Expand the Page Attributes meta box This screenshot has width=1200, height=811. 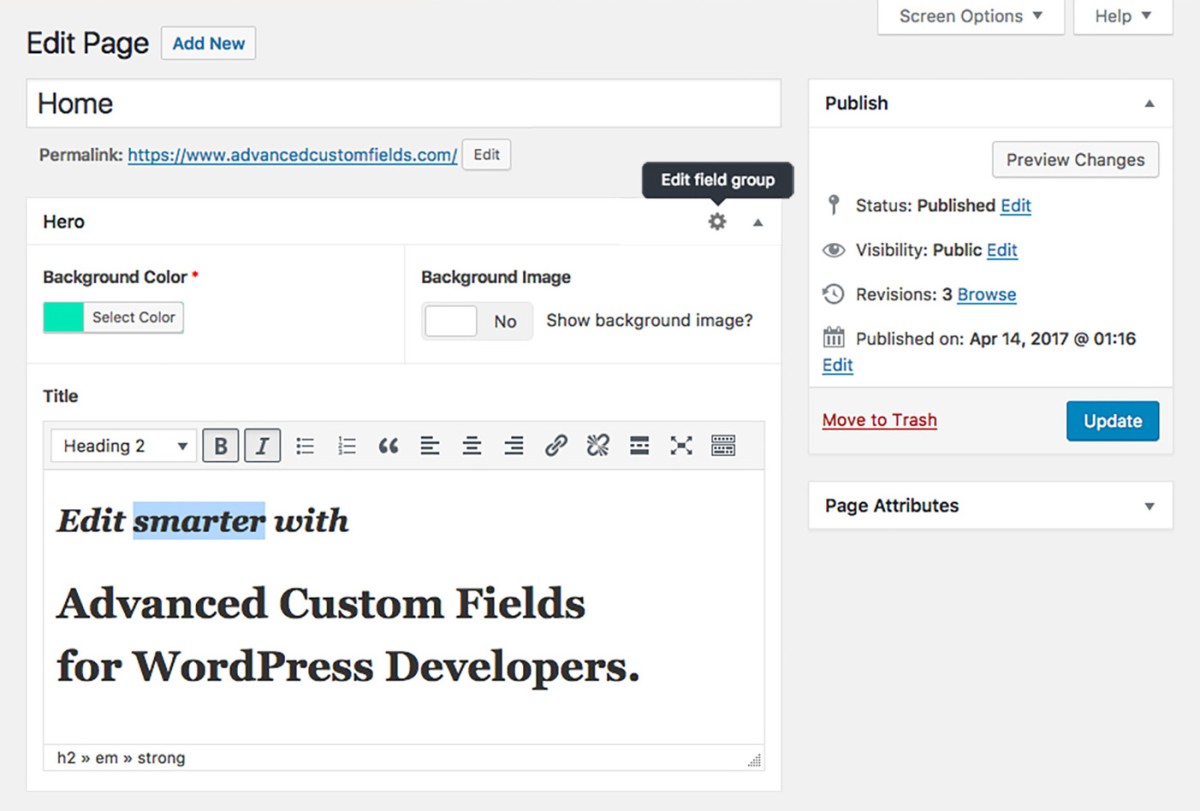(x=1150, y=507)
